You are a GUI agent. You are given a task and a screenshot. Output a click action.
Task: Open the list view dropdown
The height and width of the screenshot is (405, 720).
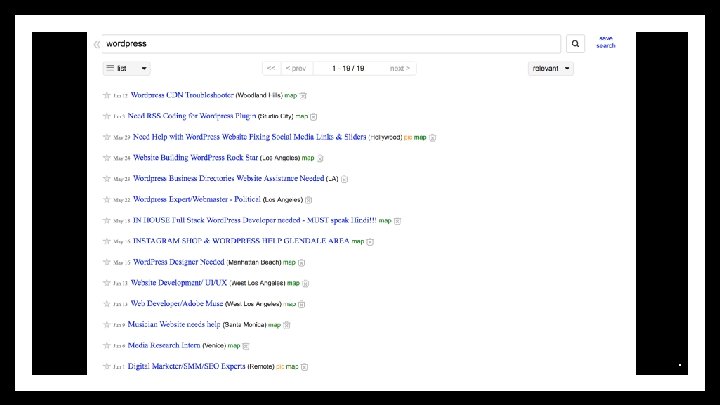[x=126, y=68]
